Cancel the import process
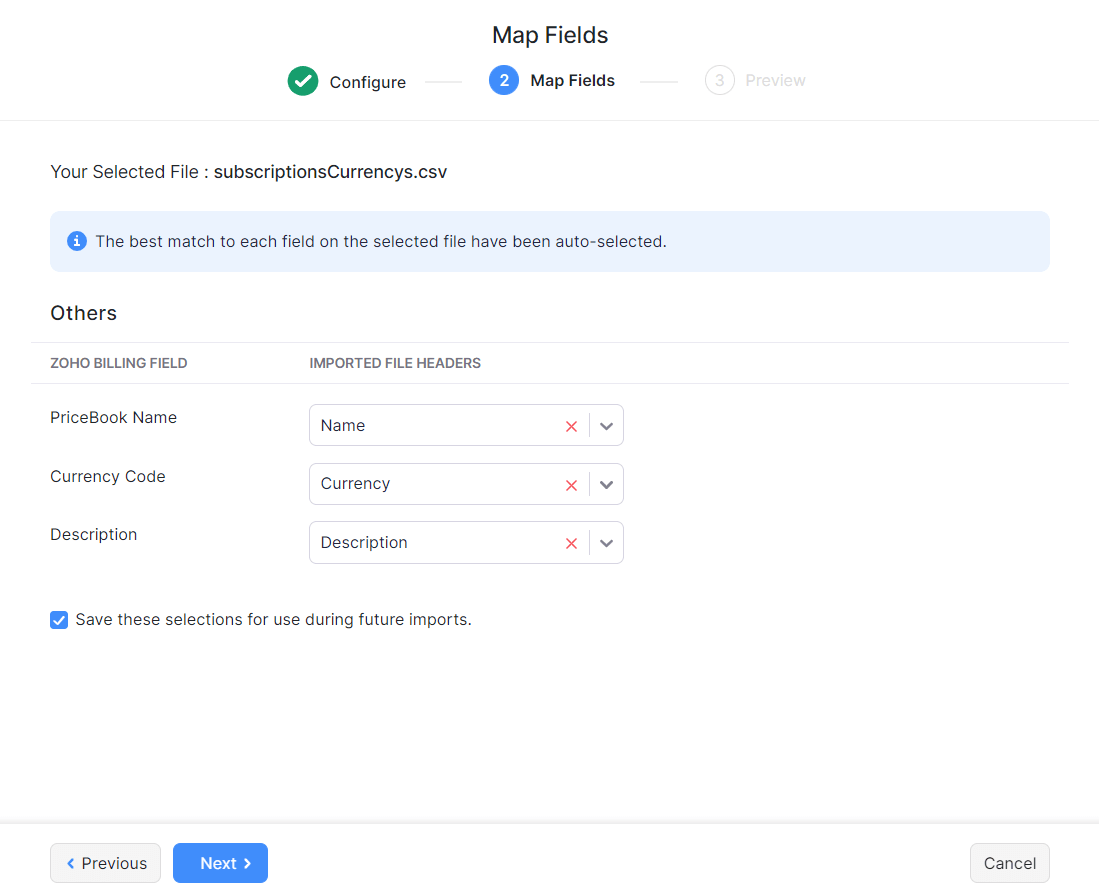 1009,863
